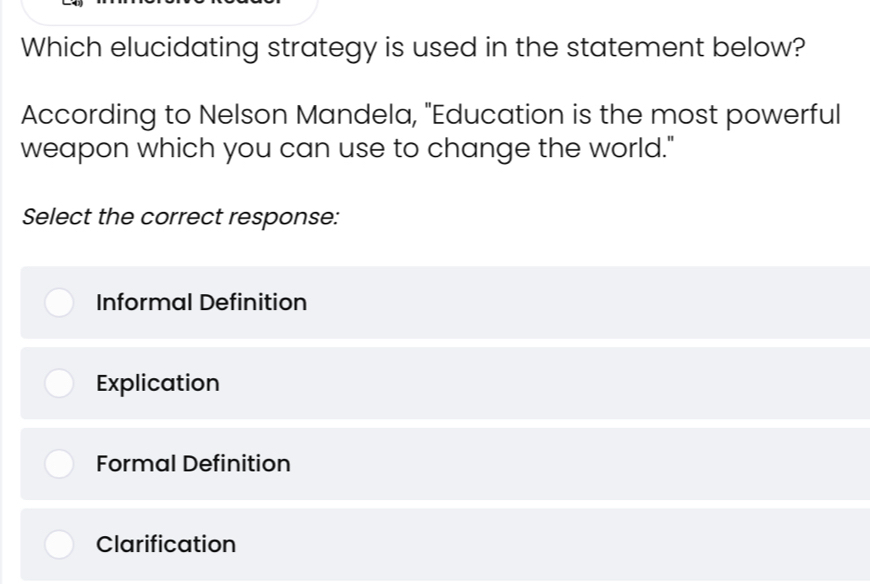
Task: Select the Formal Definition radio button
Action: pos(59,464)
